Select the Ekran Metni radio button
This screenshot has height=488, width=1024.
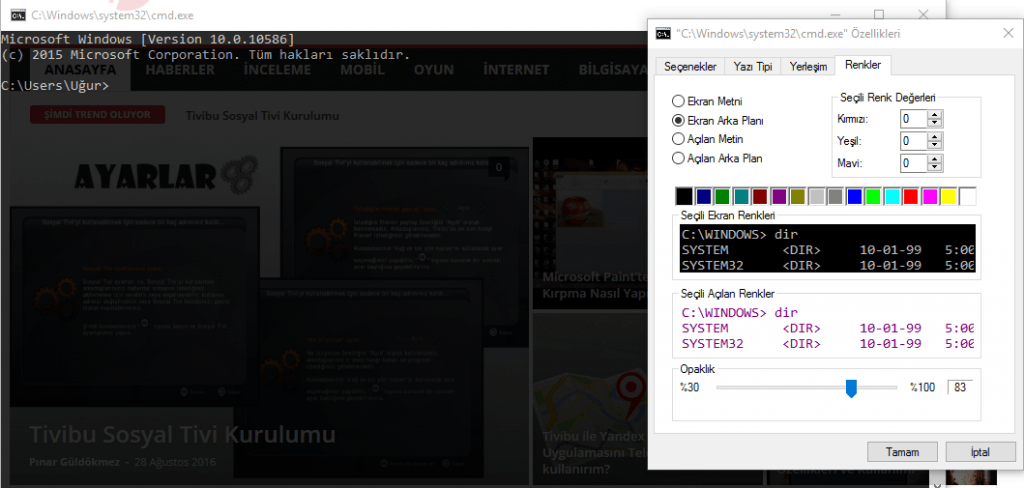click(680, 101)
